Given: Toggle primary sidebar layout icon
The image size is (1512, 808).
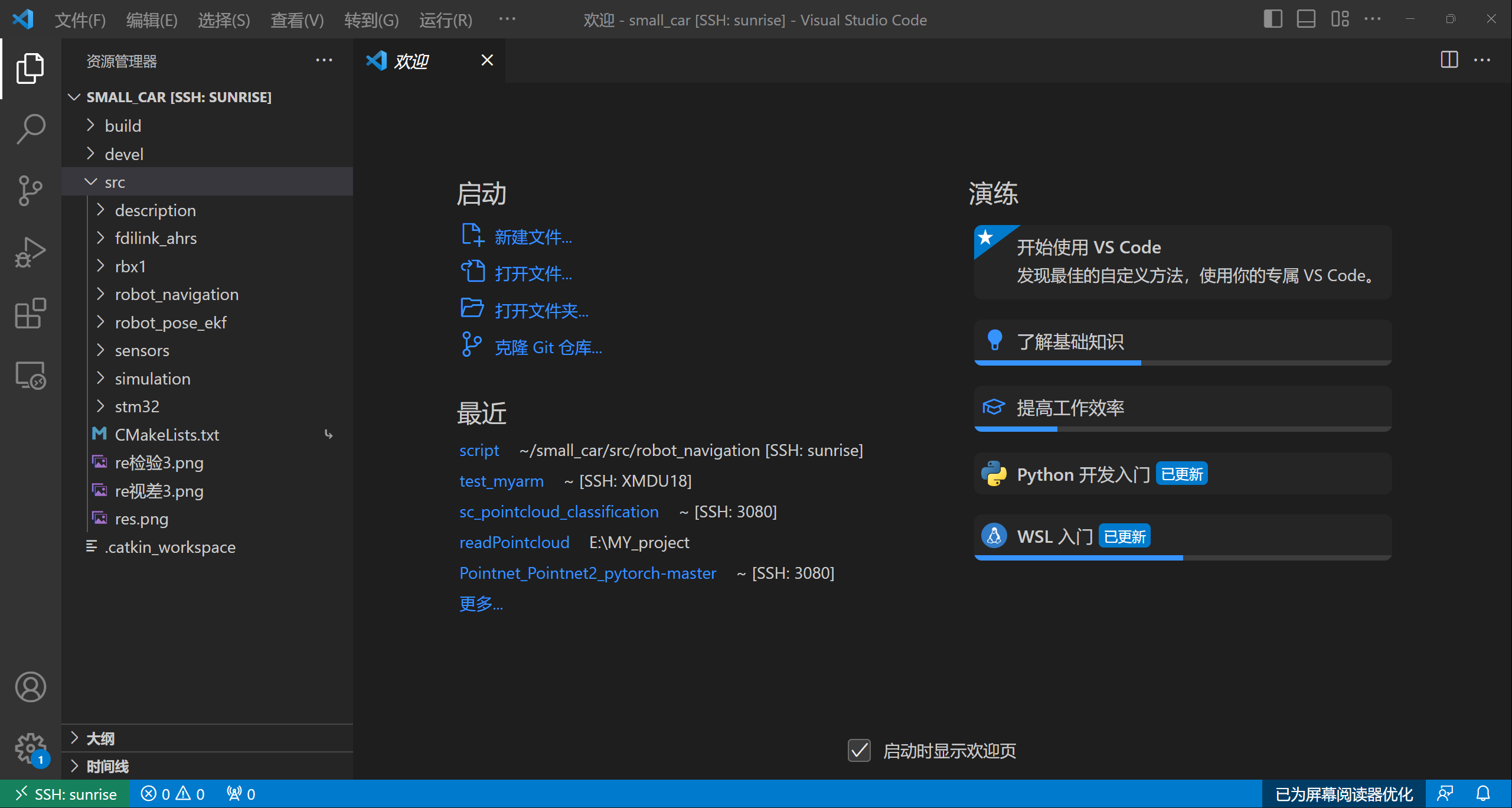Looking at the screenshot, I should pyautogui.click(x=1273, y=19).
